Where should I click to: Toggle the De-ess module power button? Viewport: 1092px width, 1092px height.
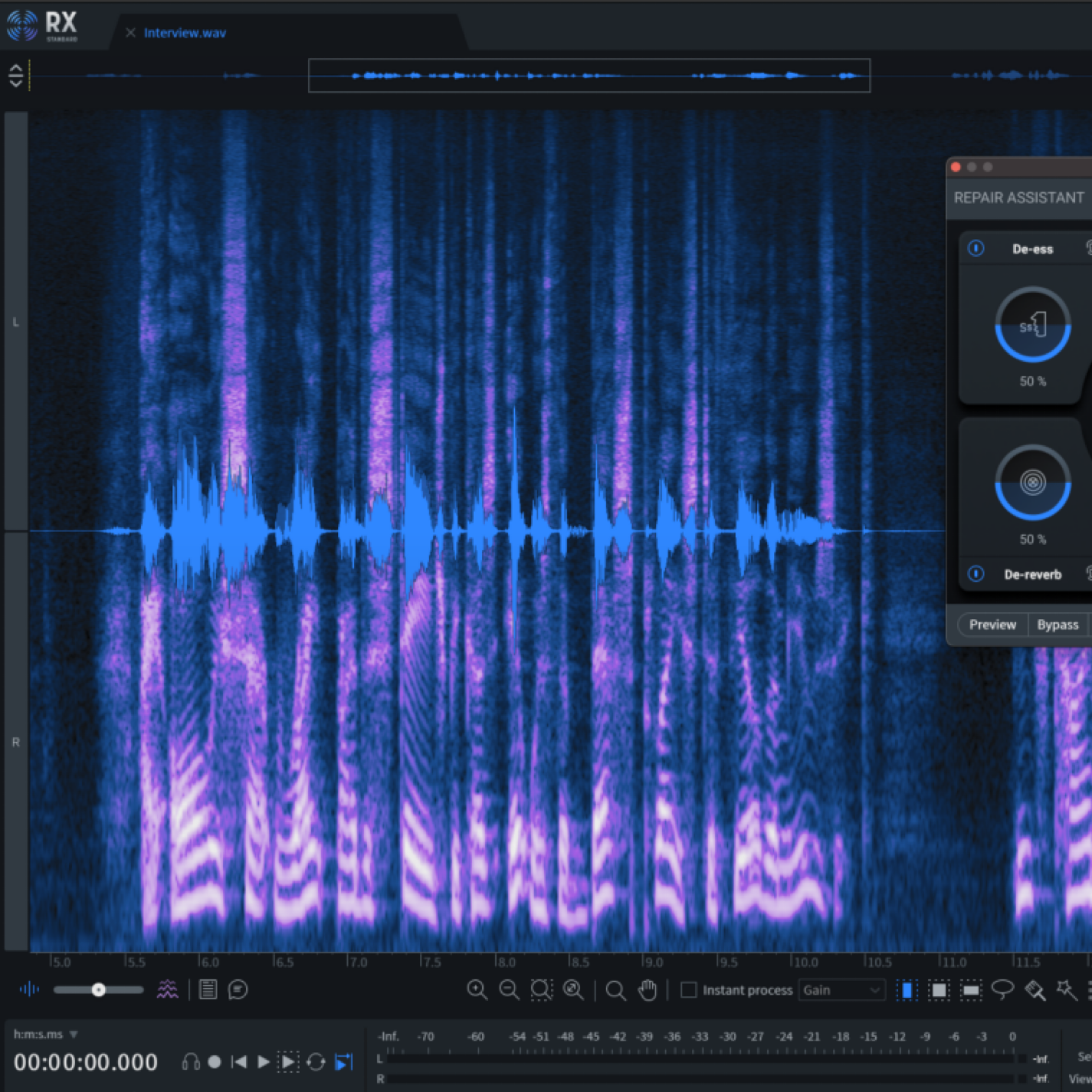(976, 248)
